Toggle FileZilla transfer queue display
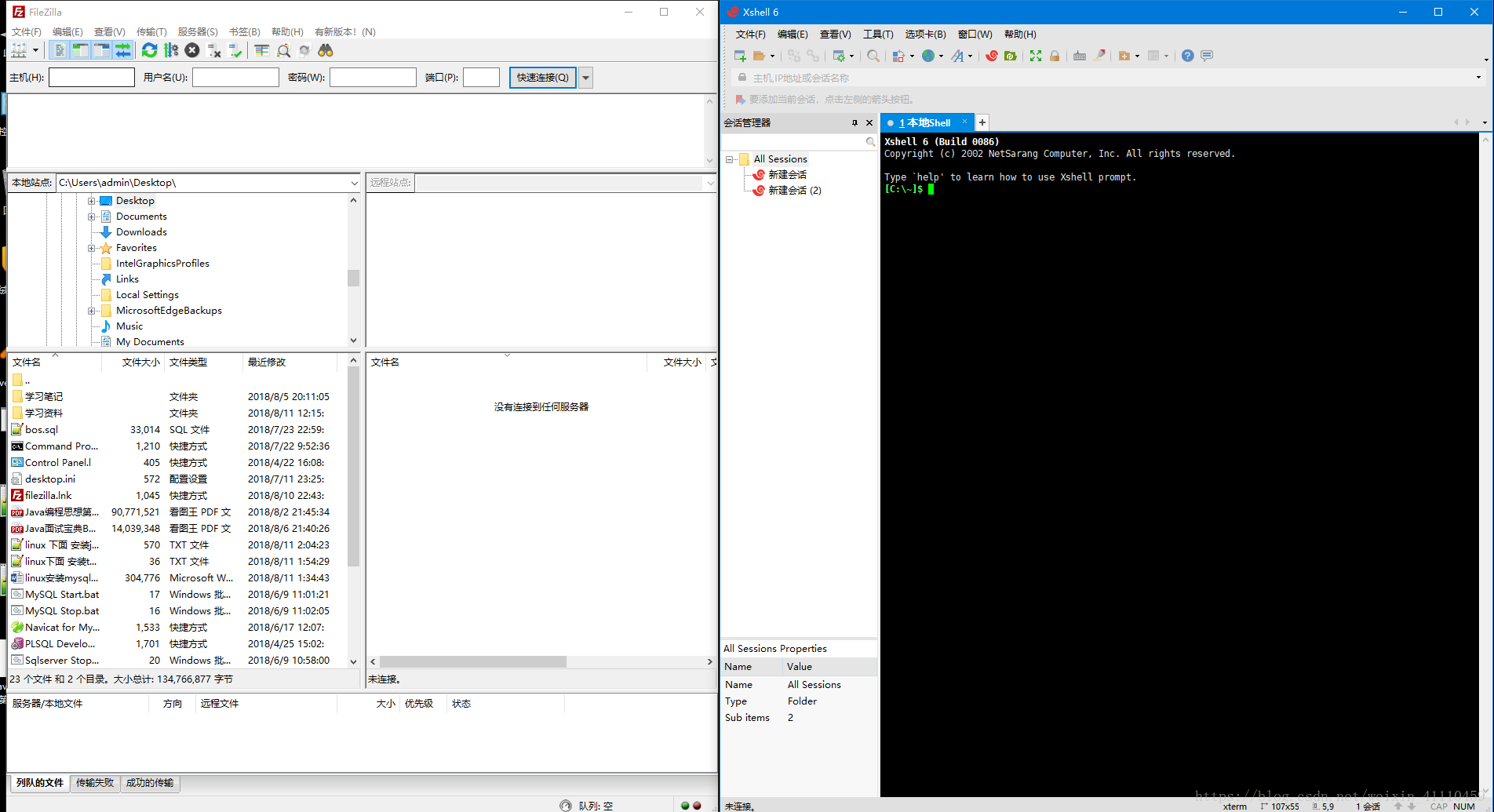The width and height of the screenshot is (1494, 812). pos(122,50)
